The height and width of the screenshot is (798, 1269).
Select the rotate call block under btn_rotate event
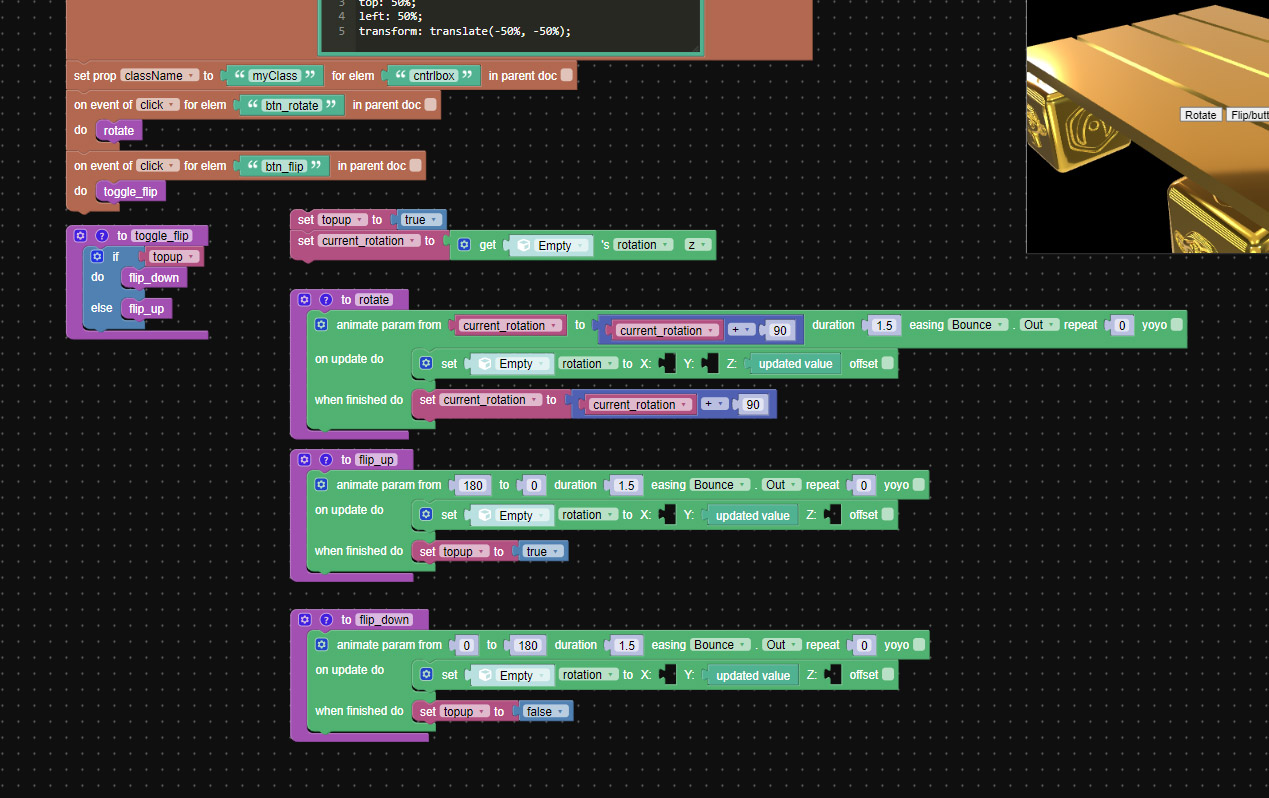click(x=118, y=131)
